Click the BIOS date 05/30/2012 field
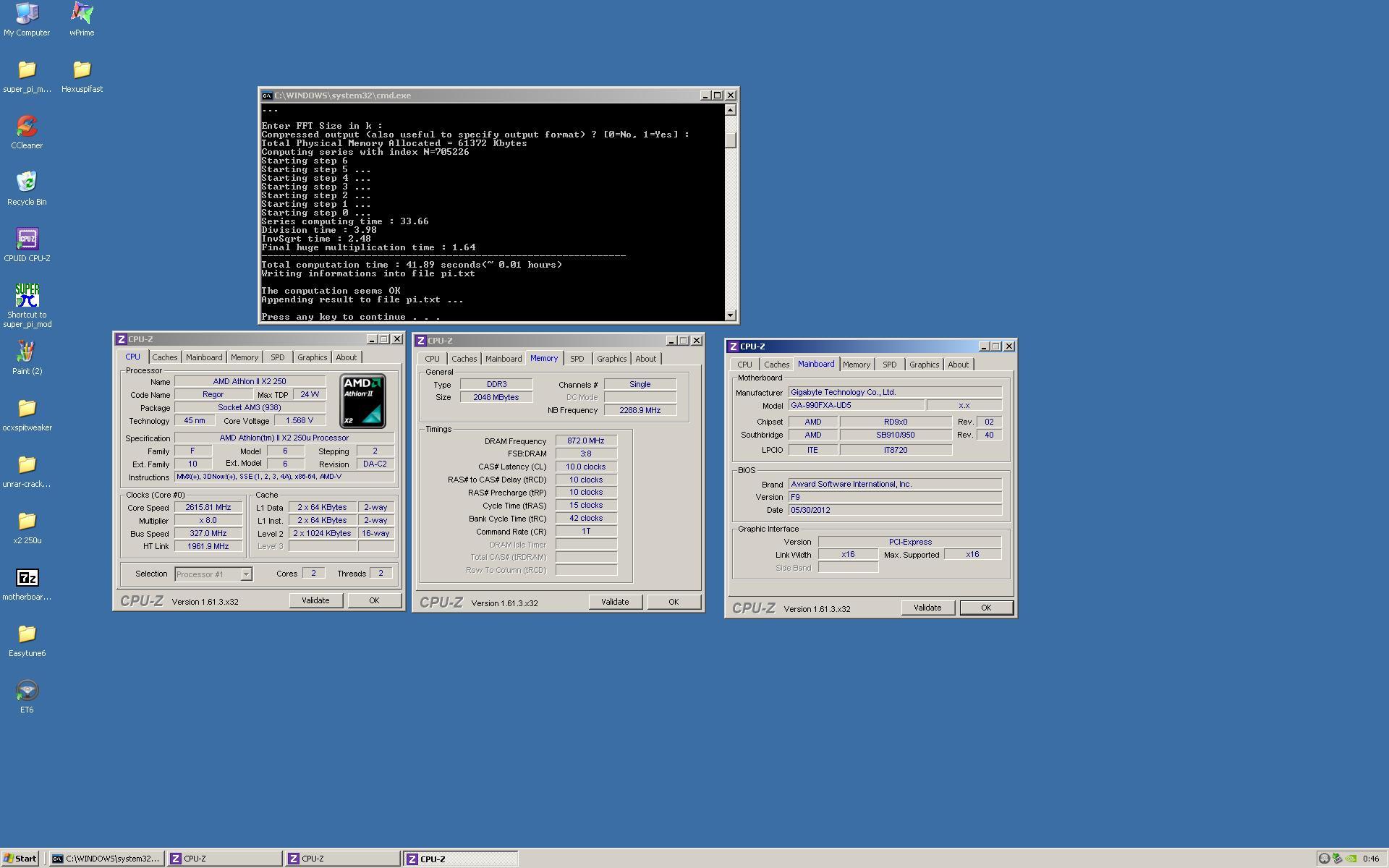 (x=895, y=510)
